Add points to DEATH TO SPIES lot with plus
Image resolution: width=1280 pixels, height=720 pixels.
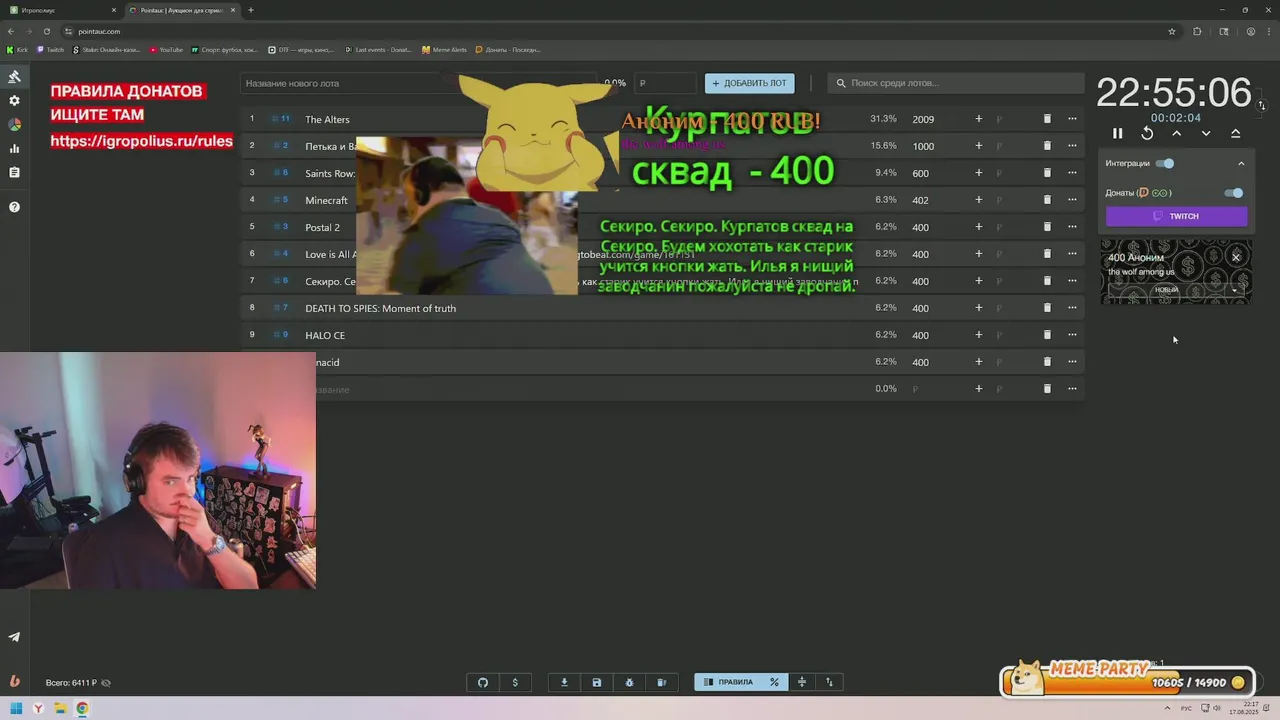[979, 308]
